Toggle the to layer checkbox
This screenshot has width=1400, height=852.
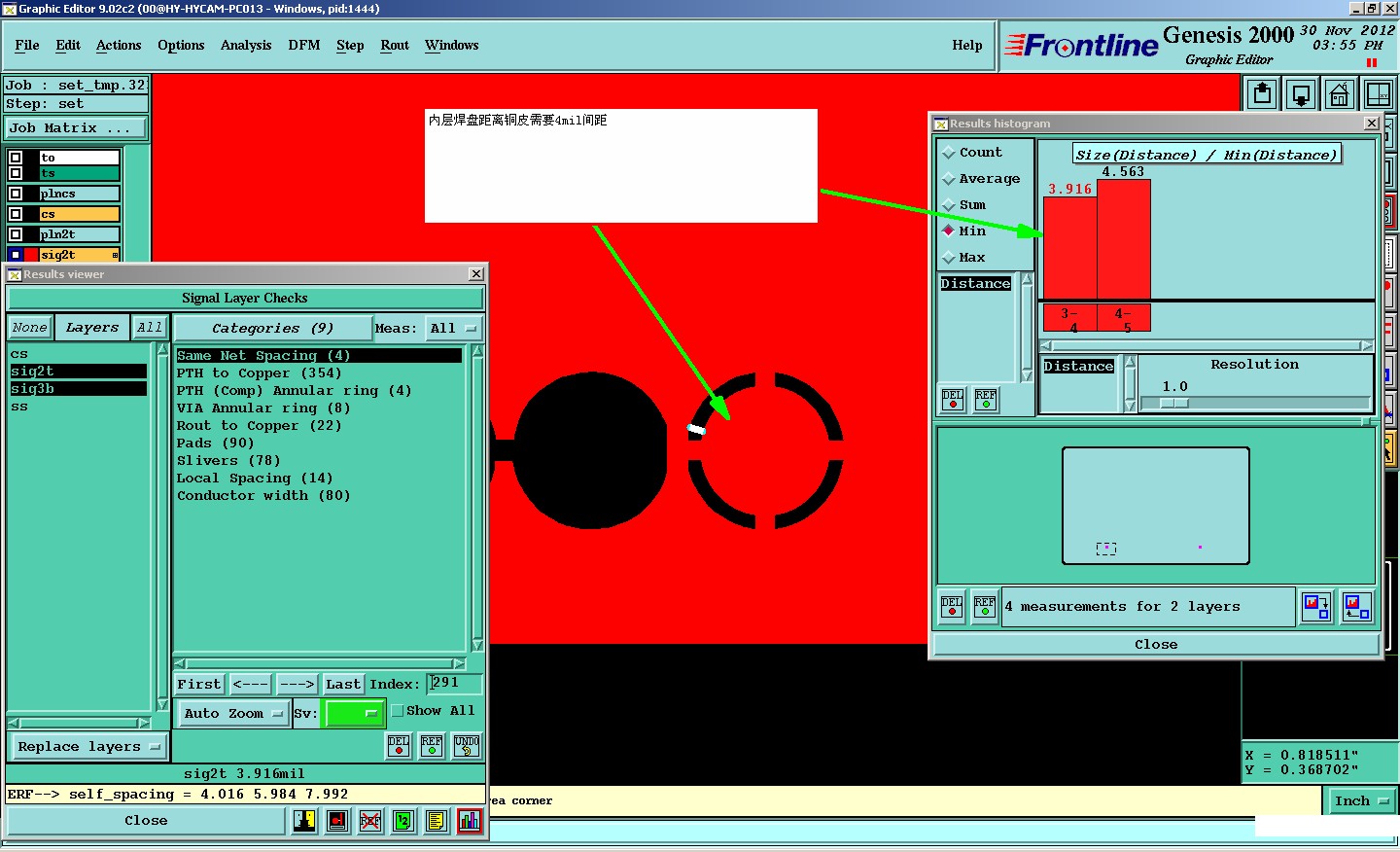click(16, 158)
